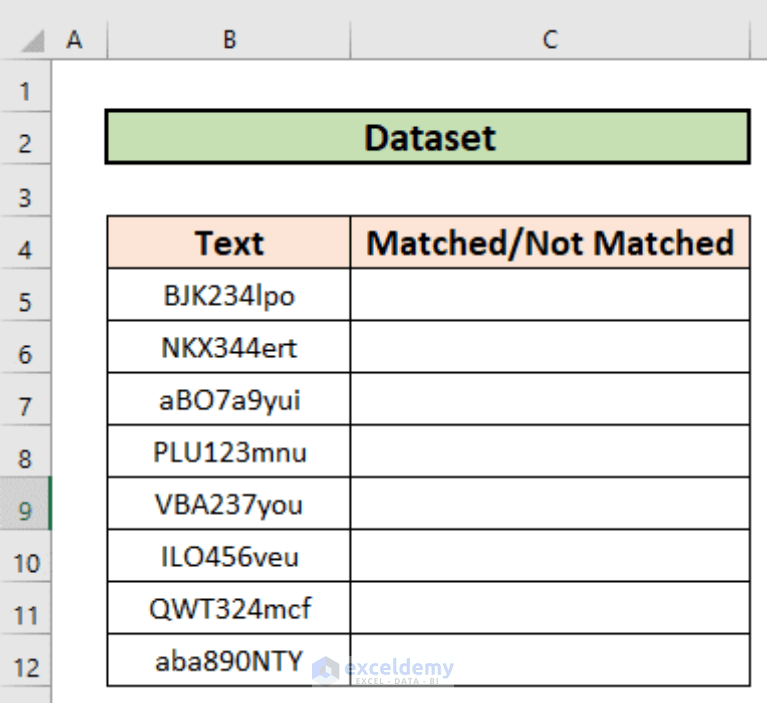Select cell containing QWT324mcf
Image resolution: width=767 pixels, height=703 pixels.
(229, 609)
